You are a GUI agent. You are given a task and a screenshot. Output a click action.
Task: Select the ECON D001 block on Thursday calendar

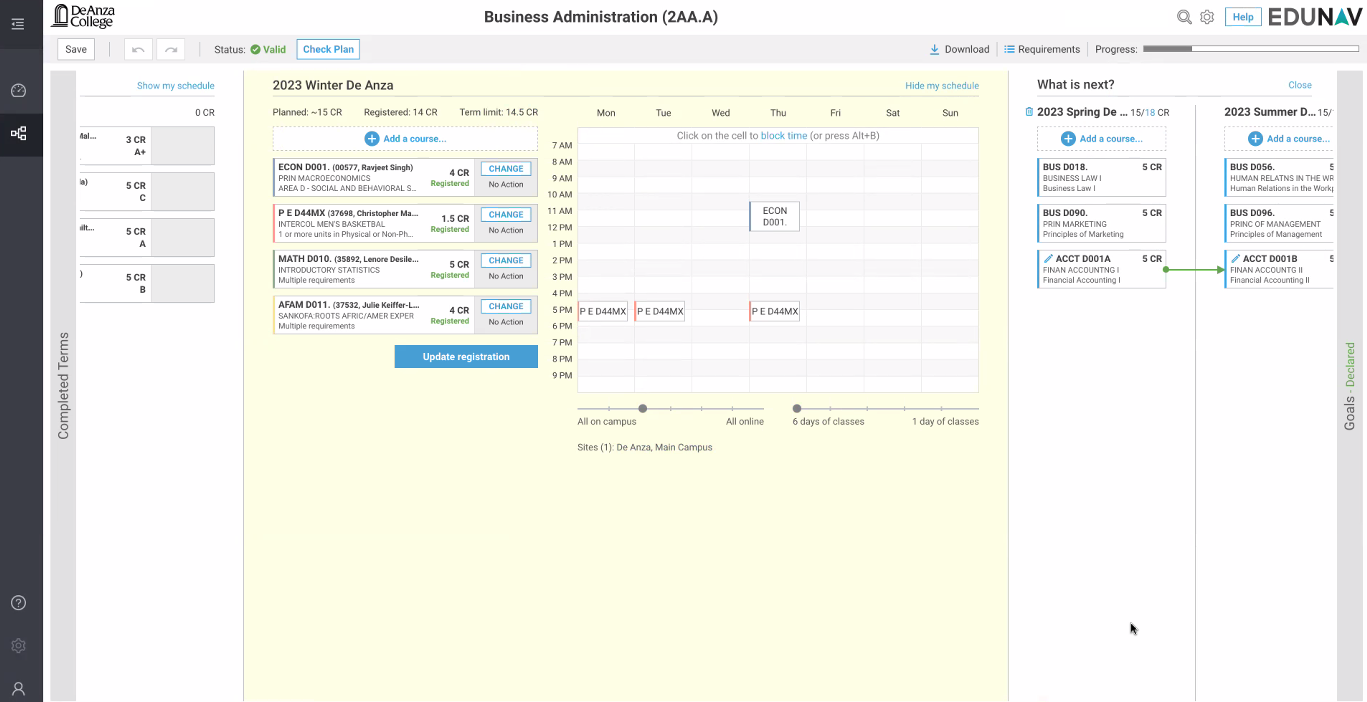[x=775, y=216]
